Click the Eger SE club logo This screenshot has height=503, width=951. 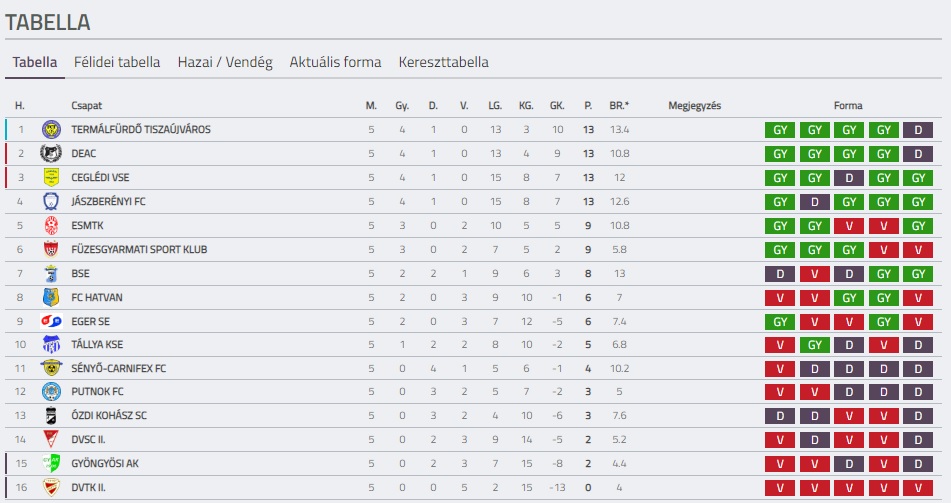pyautogui.click(x=51, y=321)
